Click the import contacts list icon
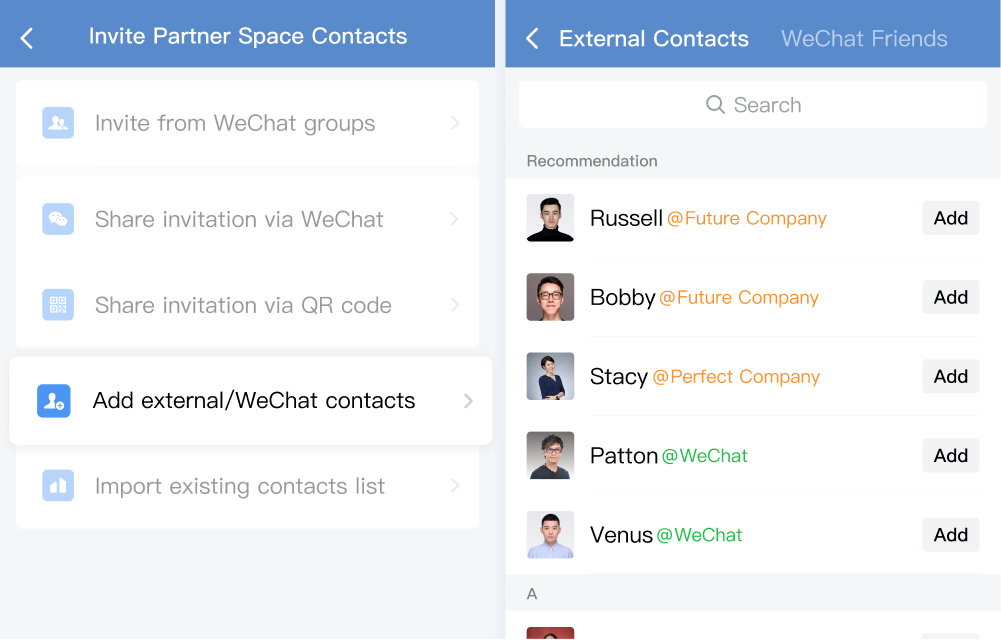The width and height of the screenshot is (1001, 640). click(x=58, y=486)
